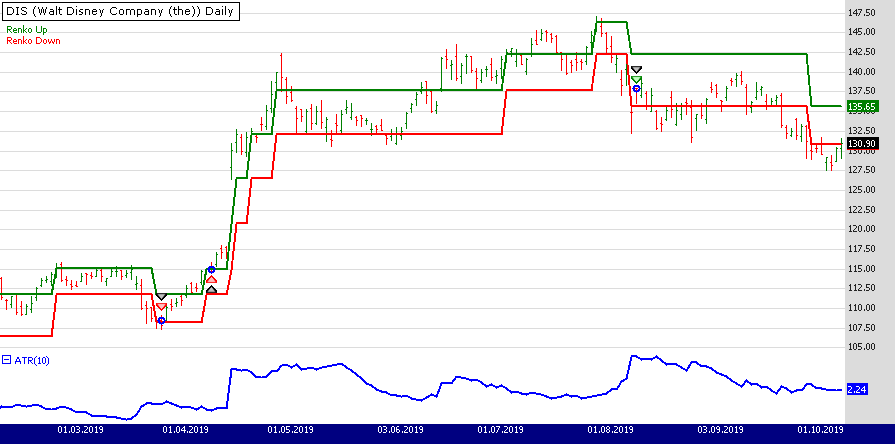The image size is (895, 444).
Task: Click the black up-triangle marker in April
Action: tap(211, 290)
